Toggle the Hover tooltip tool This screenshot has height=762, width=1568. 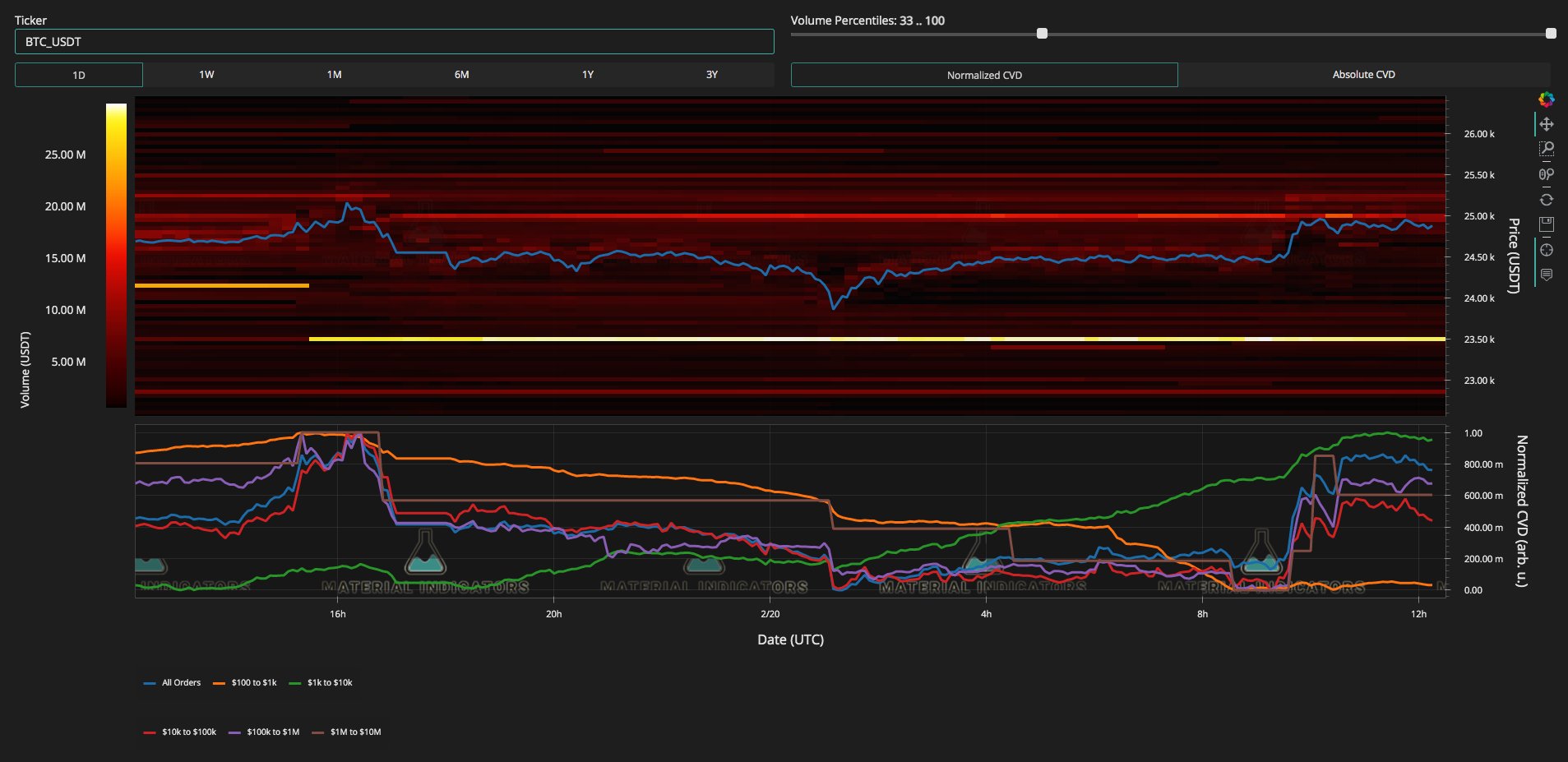pyautogui.click(x=1546, y=275)
